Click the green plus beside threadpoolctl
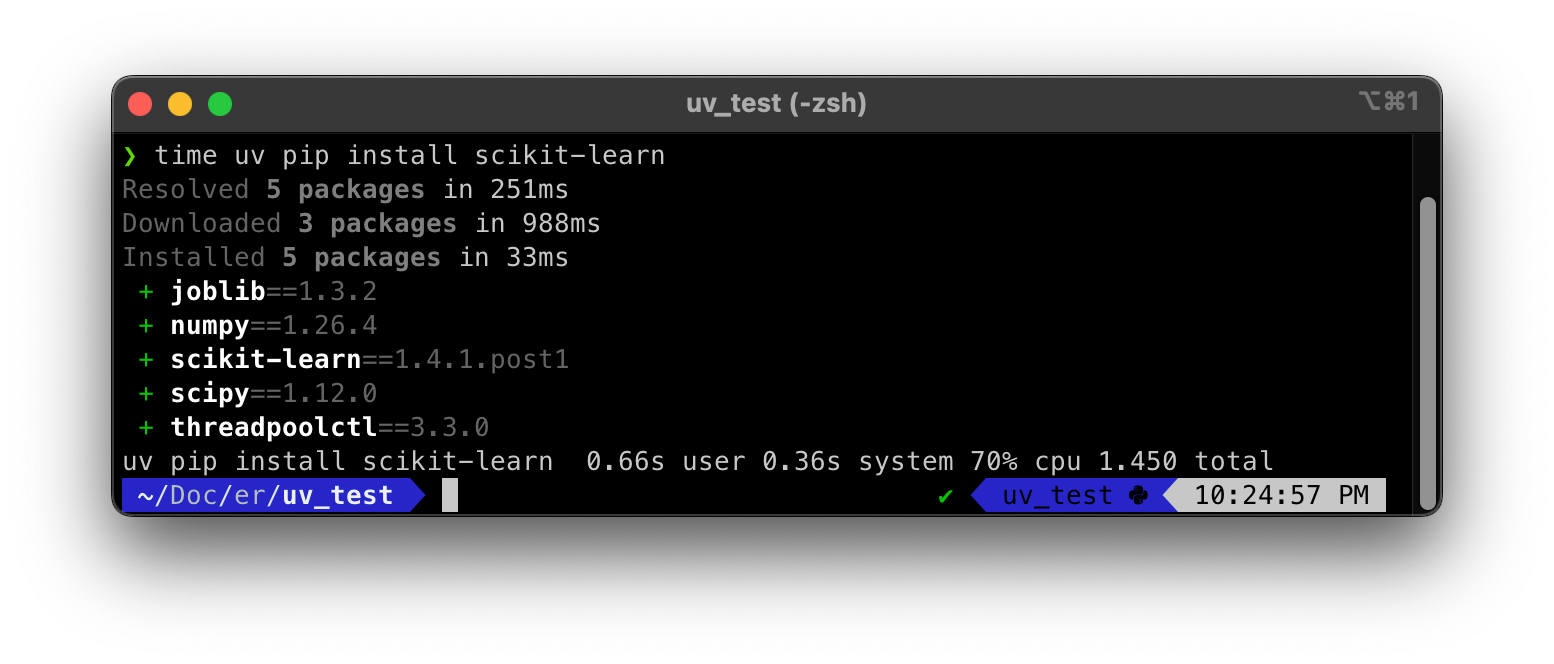The height and width of the screenshot is (664, 1554). pyautogui.click(x=146, y=428)
